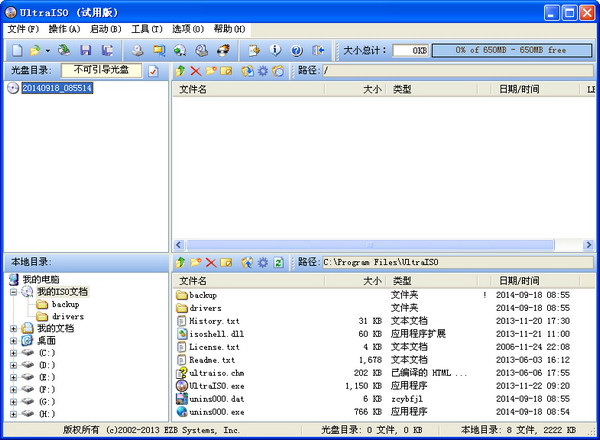Click the Exit icon on main toolbar
Screen dimensions: 600x440
click(318, 50)
